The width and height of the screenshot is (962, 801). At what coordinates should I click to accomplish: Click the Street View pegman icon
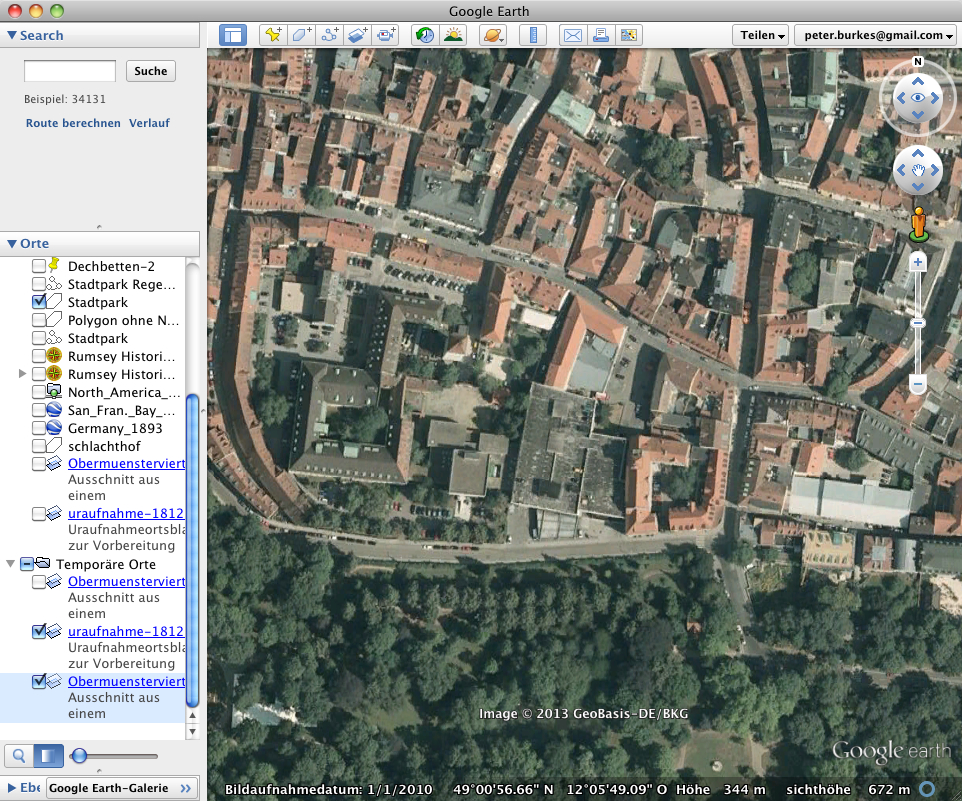[x=918, y=224]
